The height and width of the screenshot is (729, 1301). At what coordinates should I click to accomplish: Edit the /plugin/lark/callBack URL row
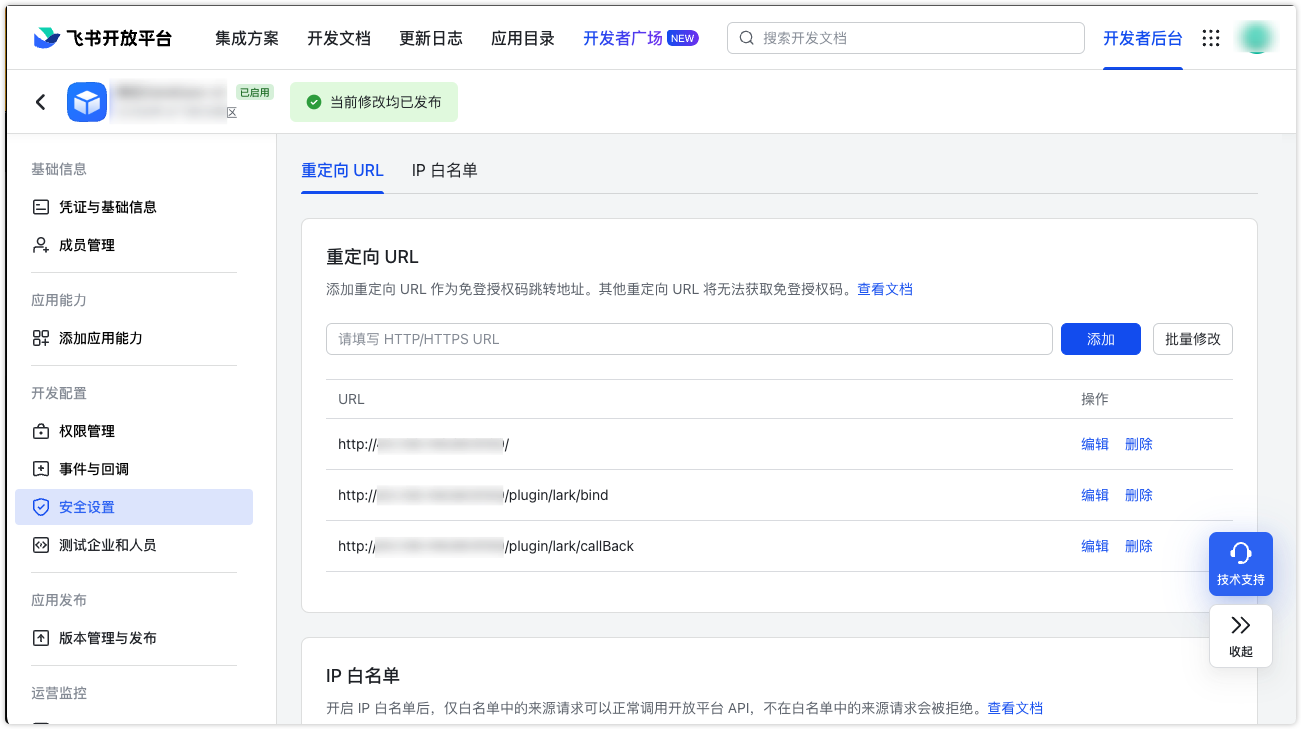(1095, 546)
